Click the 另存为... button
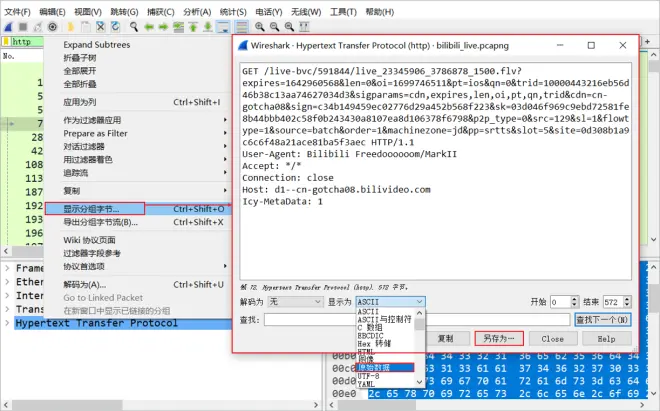Screen dimensions: 660x411 [499, 339]
